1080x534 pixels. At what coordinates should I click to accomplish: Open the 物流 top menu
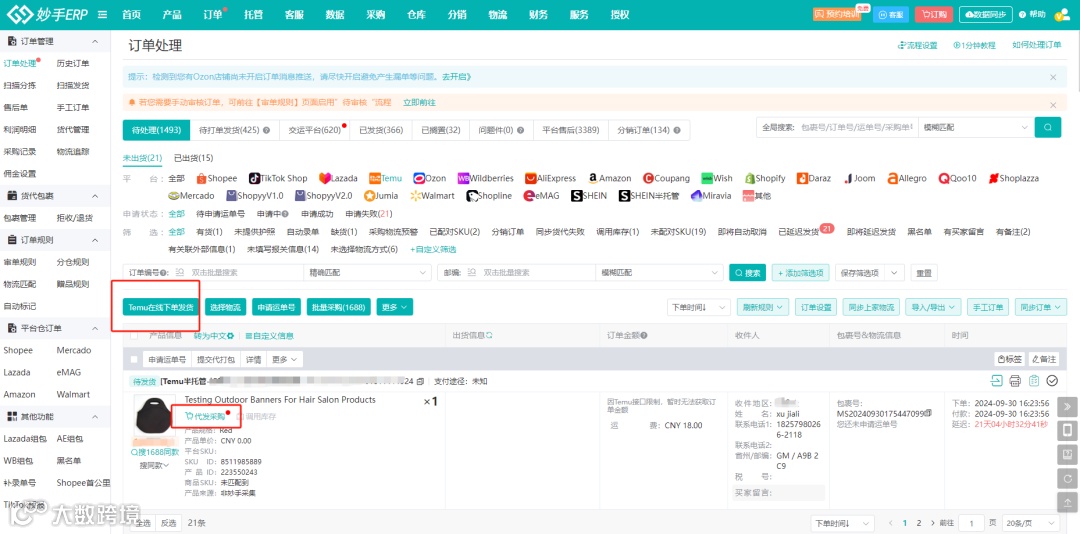(x=498, y=14)
